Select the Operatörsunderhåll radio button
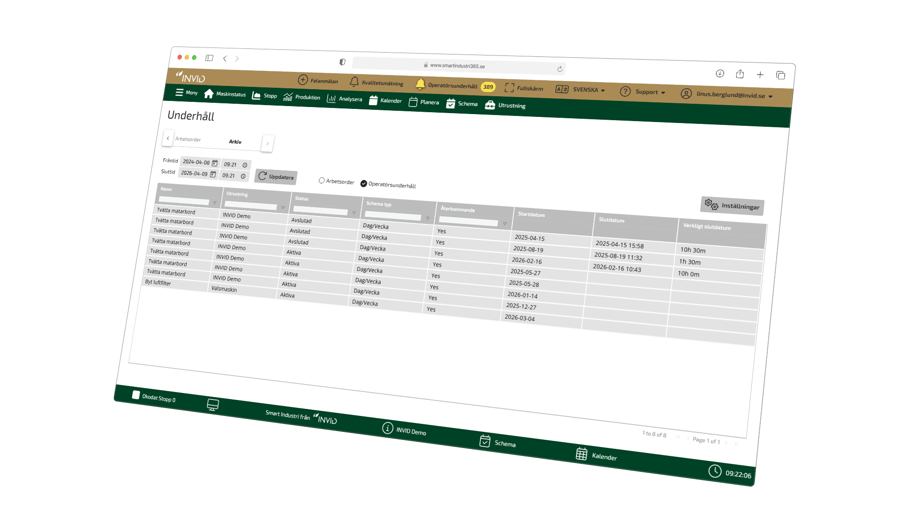Image resolution: width=900 pixels, height=506 pixels. [x=363, y=183]
